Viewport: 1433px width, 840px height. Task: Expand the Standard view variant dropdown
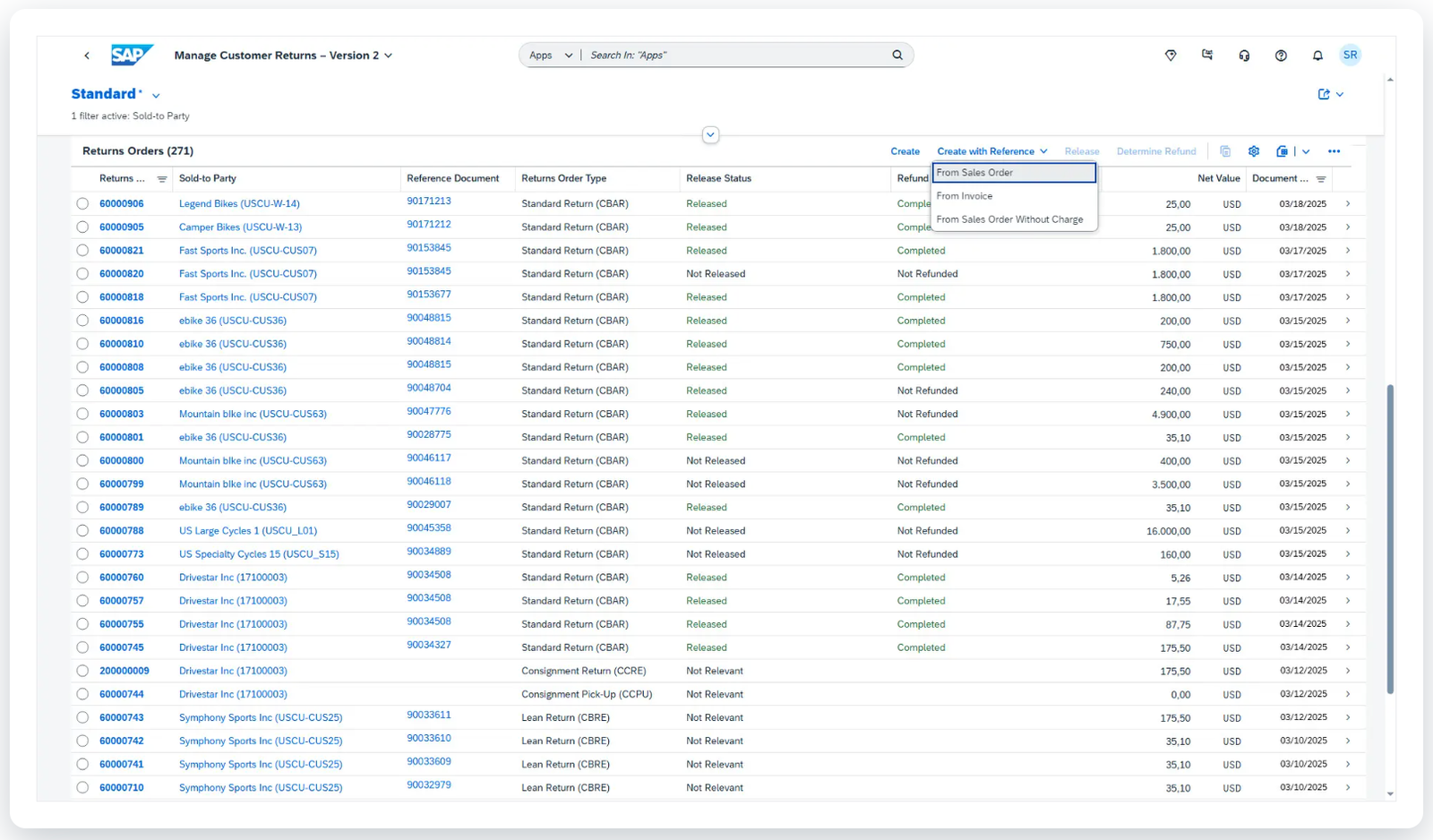pyautogui.click(x=156, y=96)
